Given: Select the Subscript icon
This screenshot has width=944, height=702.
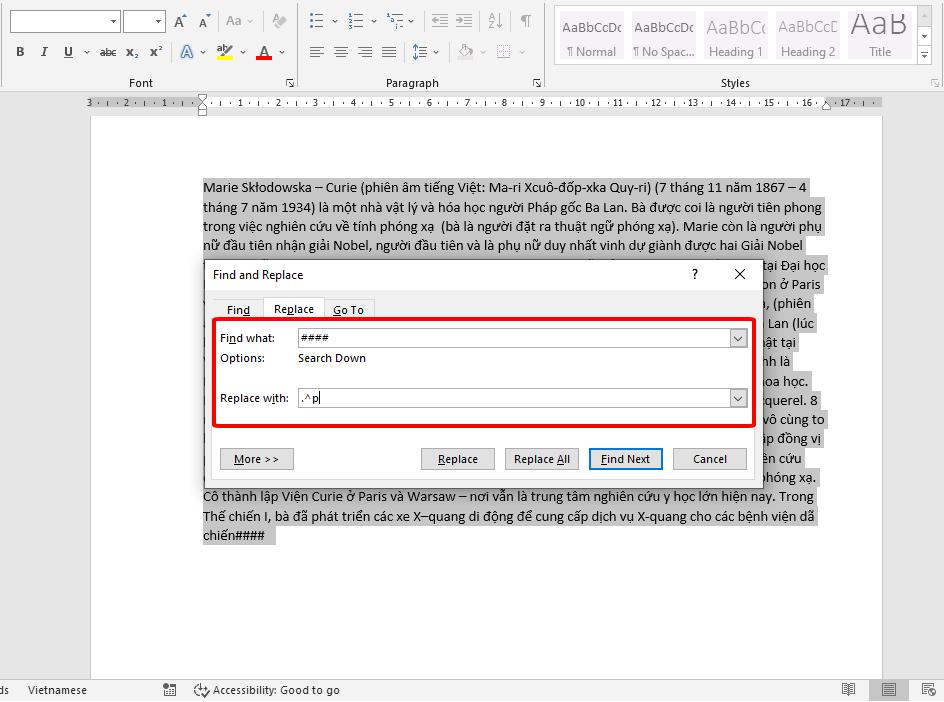Looking at the screenshot, I should (x=131, y=52).
